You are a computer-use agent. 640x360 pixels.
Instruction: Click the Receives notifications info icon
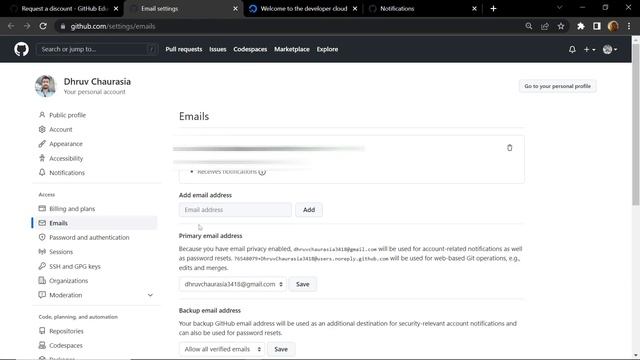point(262,172)
